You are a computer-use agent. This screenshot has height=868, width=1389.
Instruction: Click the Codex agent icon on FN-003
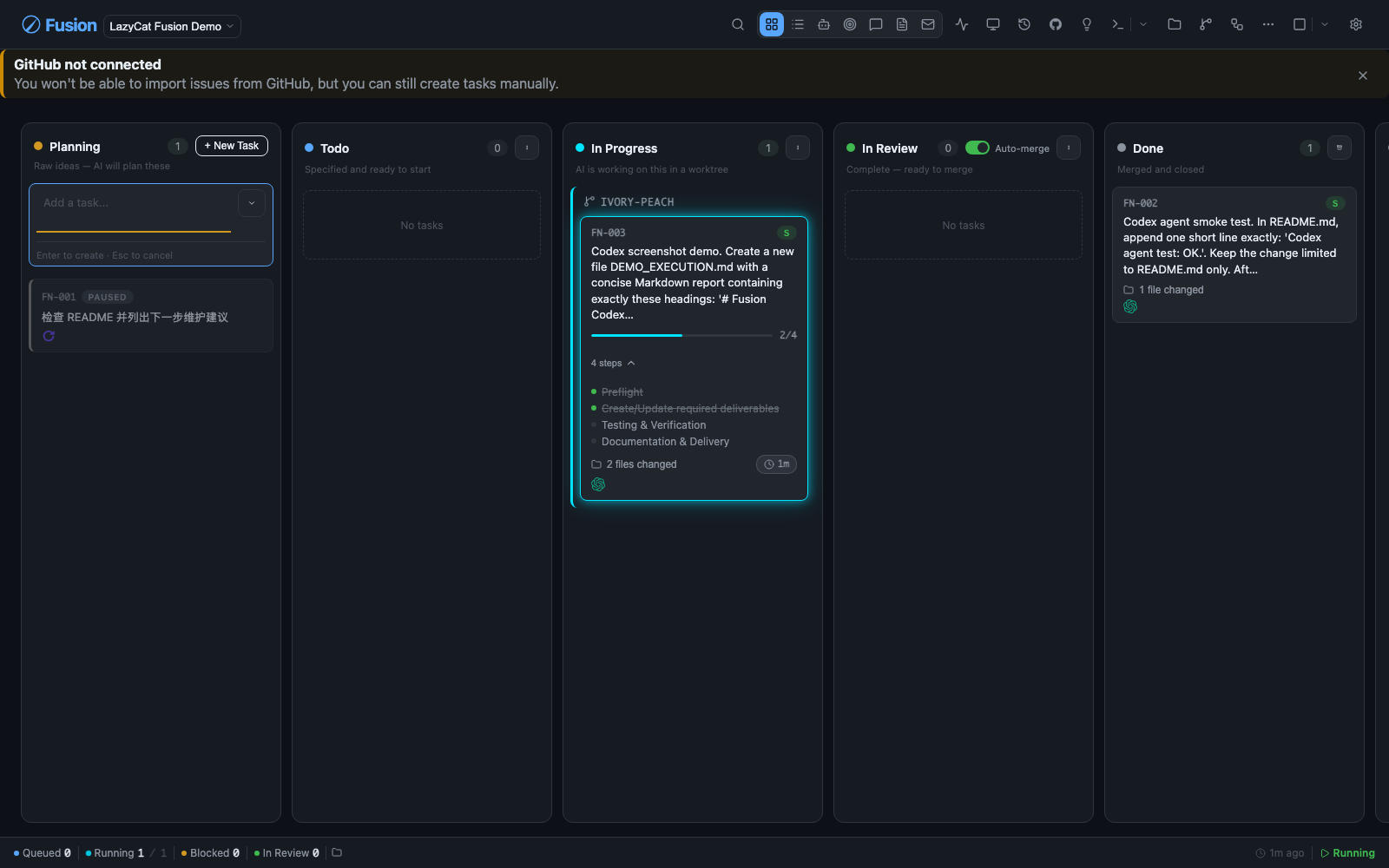point(598,484)
